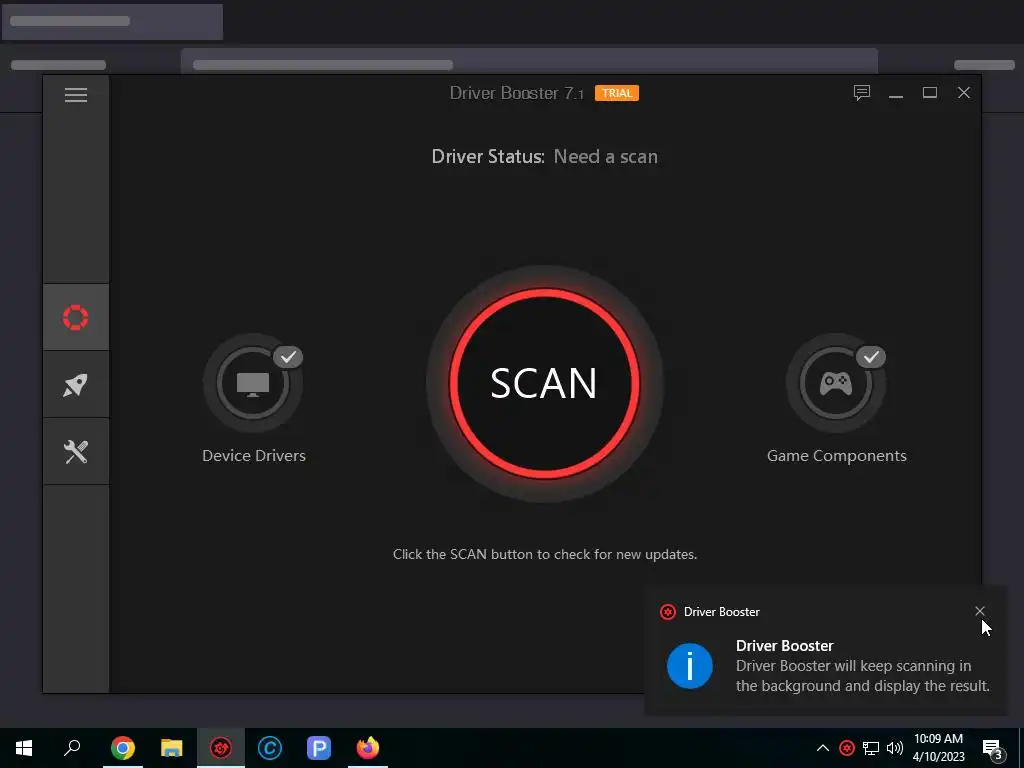Screen dimensions: 1024x768
Task: Open volume control tray icon
Action: [895, 748]
